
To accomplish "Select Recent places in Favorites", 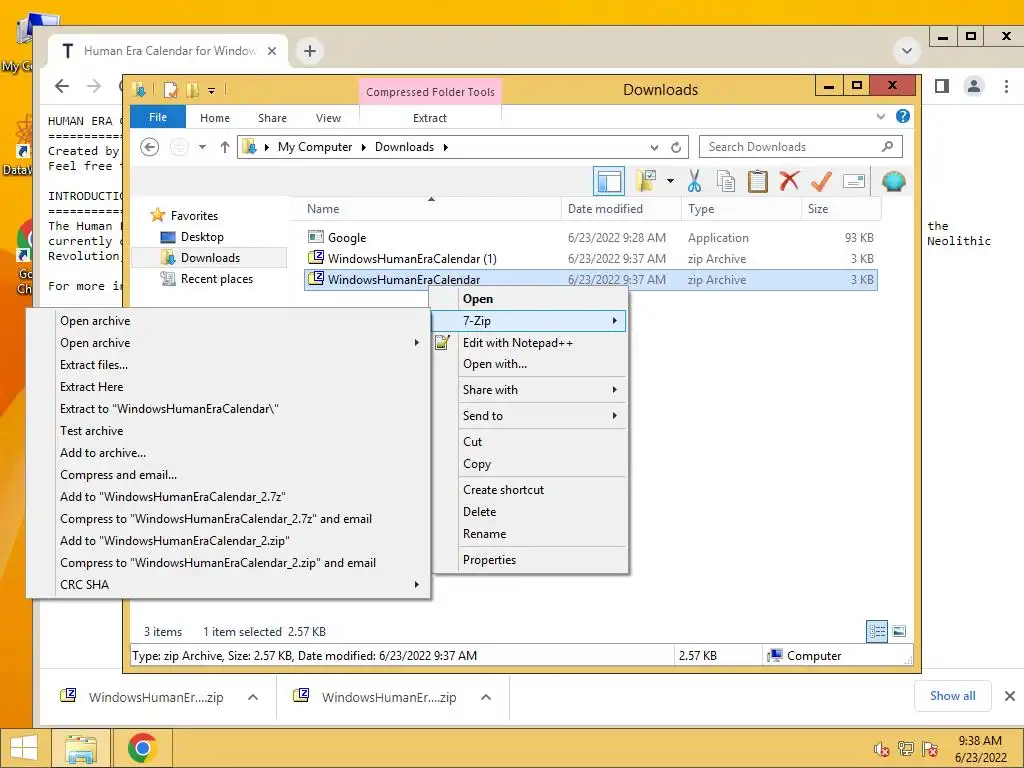I will (216, 279).
